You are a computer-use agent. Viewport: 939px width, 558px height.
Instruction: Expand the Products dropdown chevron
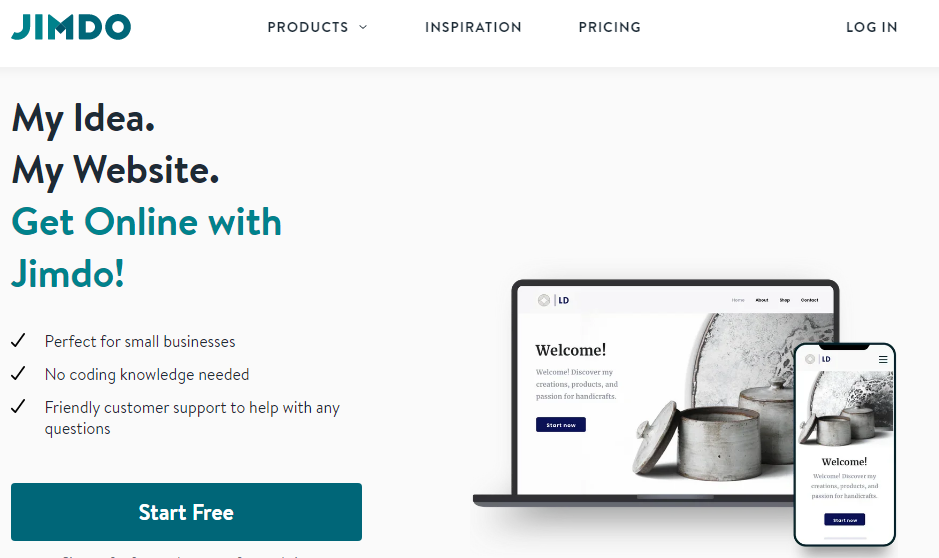click(x=363, y=27)
